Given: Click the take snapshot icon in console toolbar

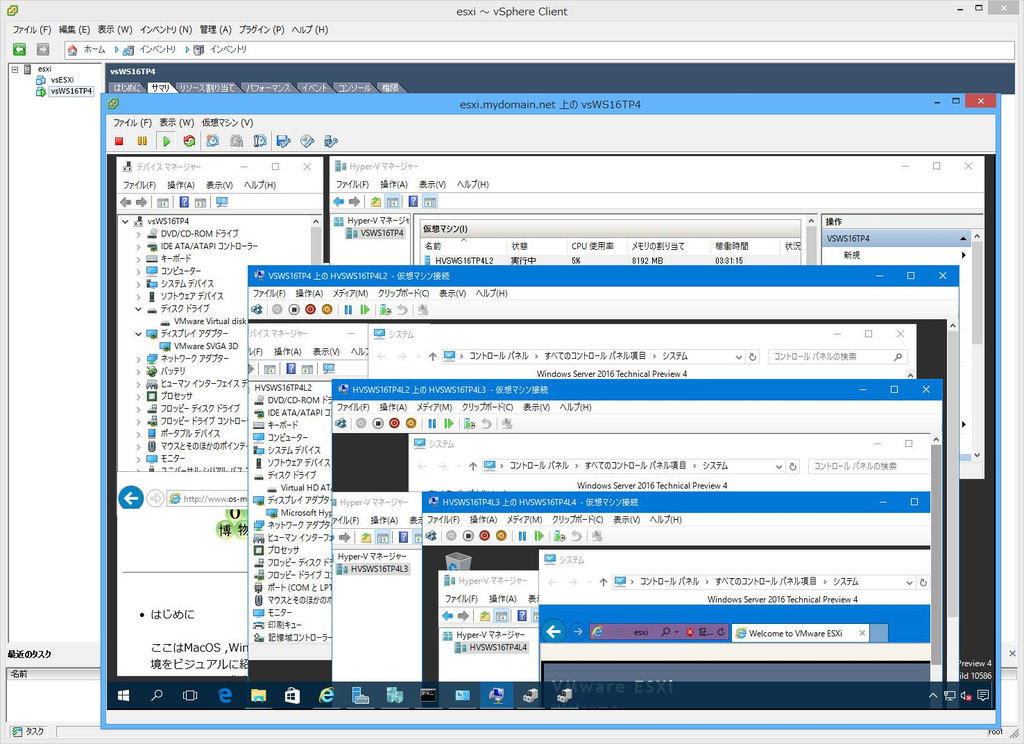Looking at the screenshot, I should [x=213, y=141].
